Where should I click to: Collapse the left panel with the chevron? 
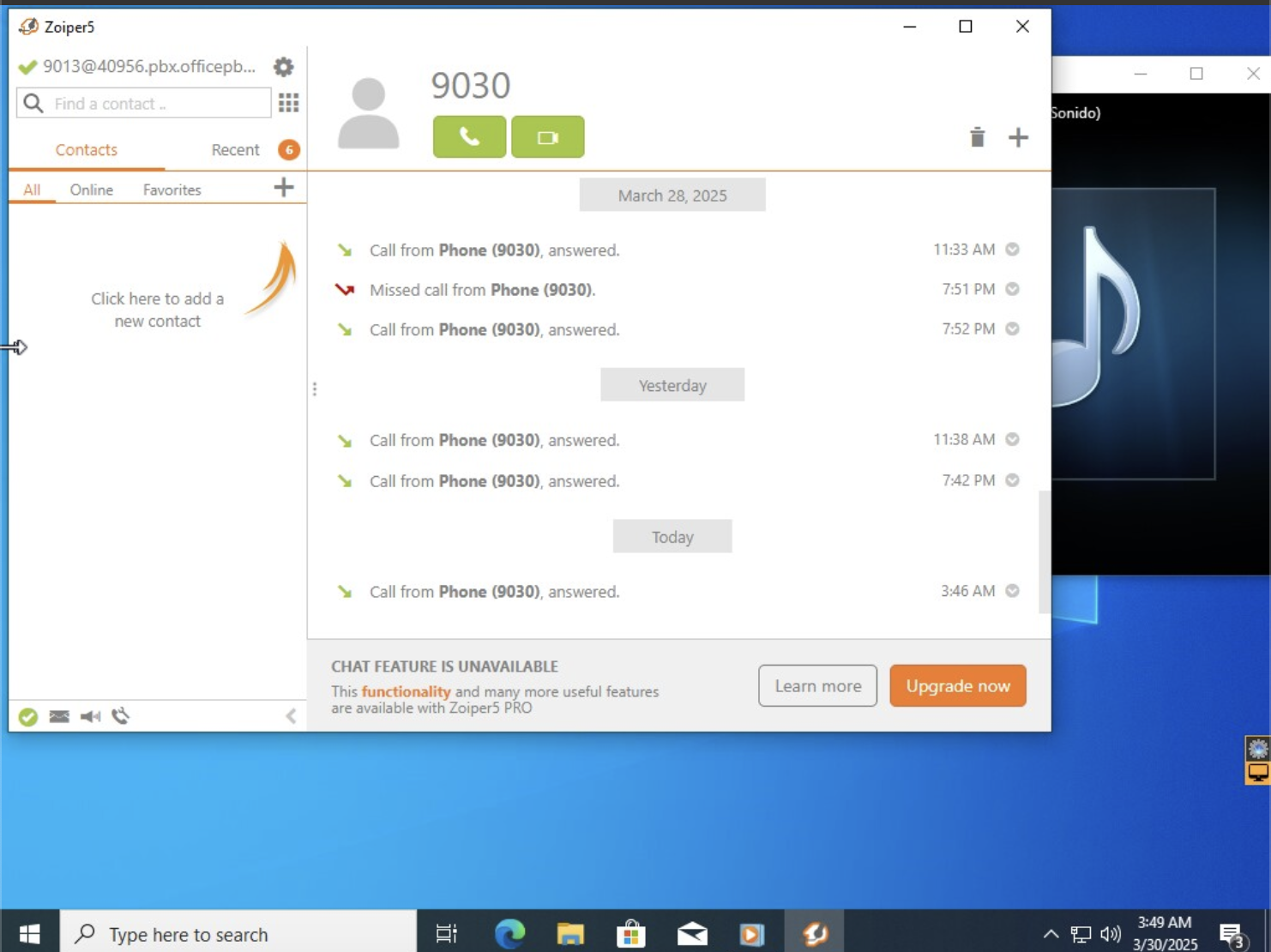coord(291,716)
